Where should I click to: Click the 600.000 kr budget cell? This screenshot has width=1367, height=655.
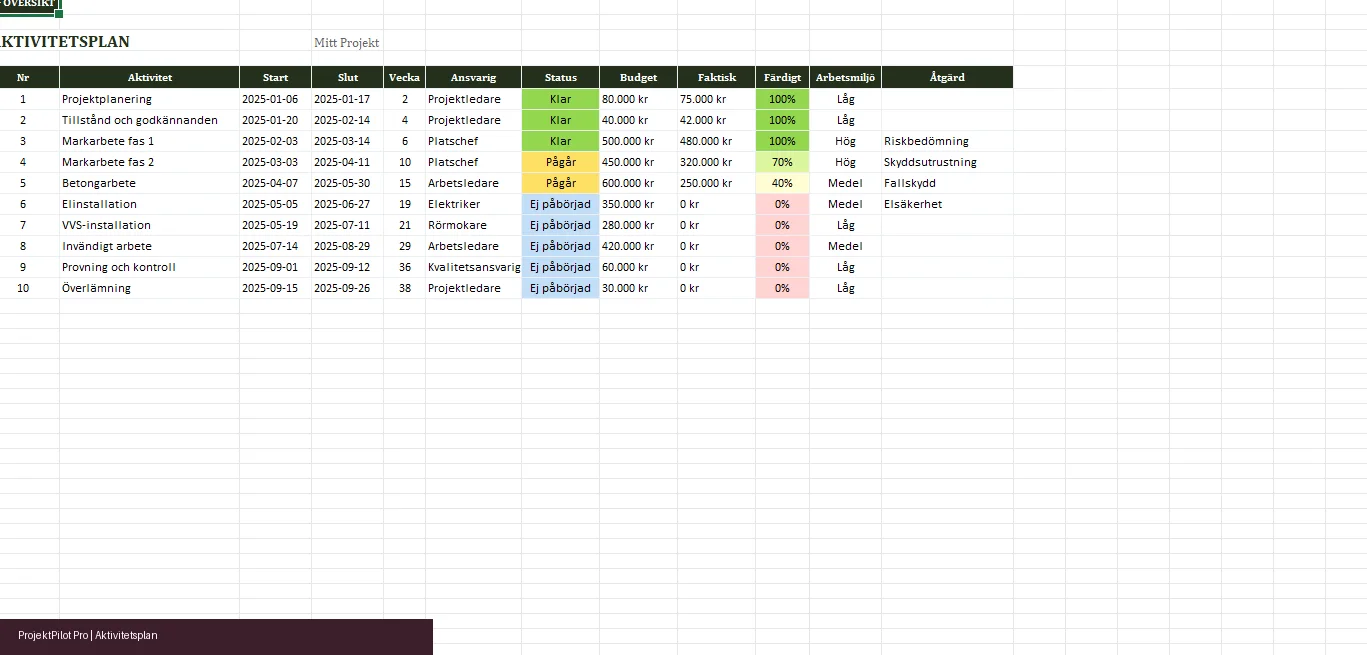(x=639, y=183)
